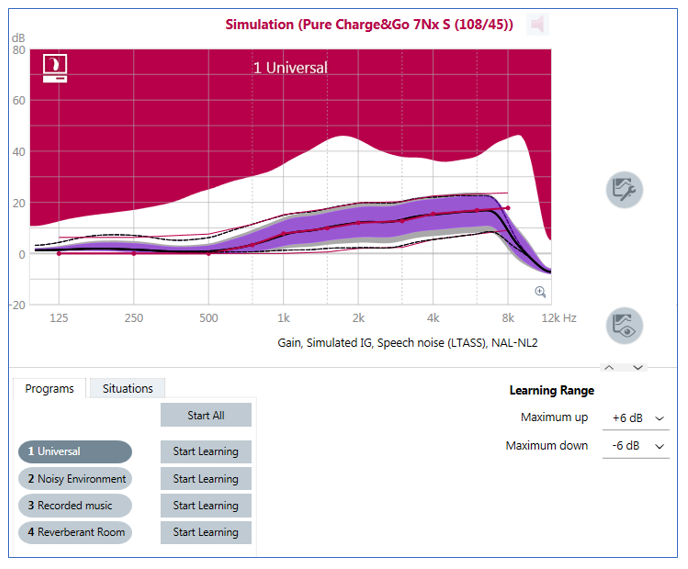Start Learning for 2 Noisy Environment
Viewport: 688px width, 569px height.
coord(206,479)
